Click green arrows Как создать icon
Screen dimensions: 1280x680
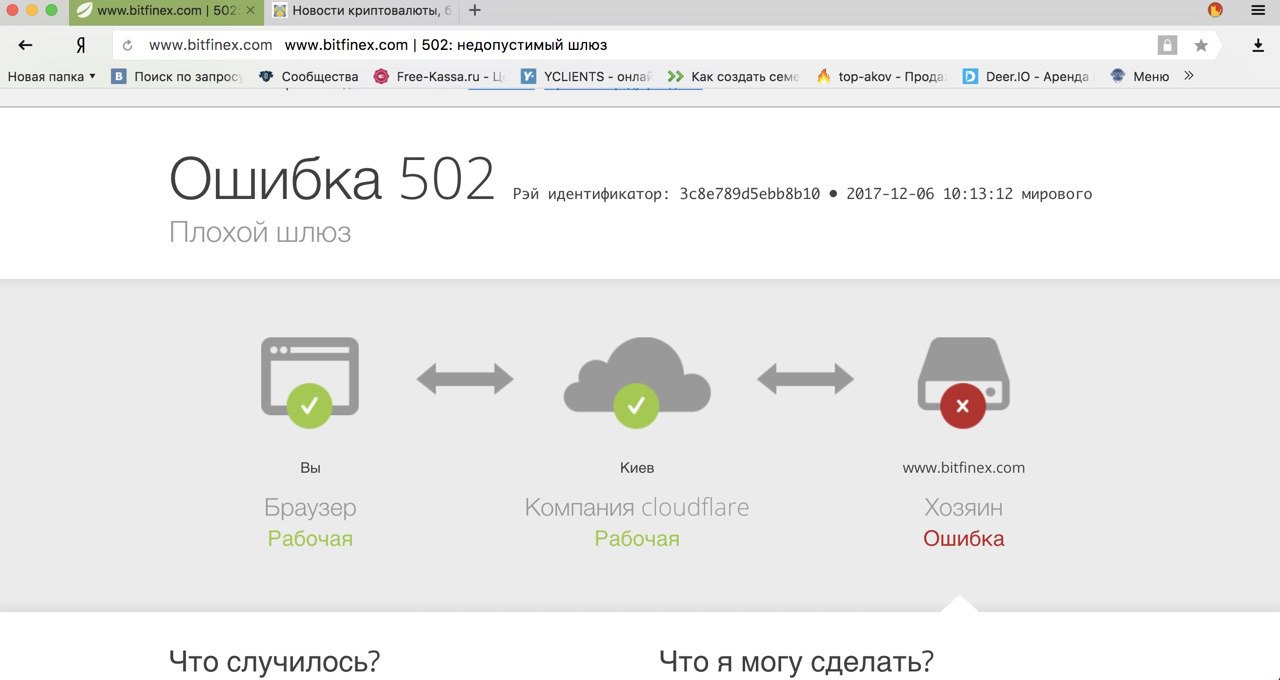coord(675,76)
